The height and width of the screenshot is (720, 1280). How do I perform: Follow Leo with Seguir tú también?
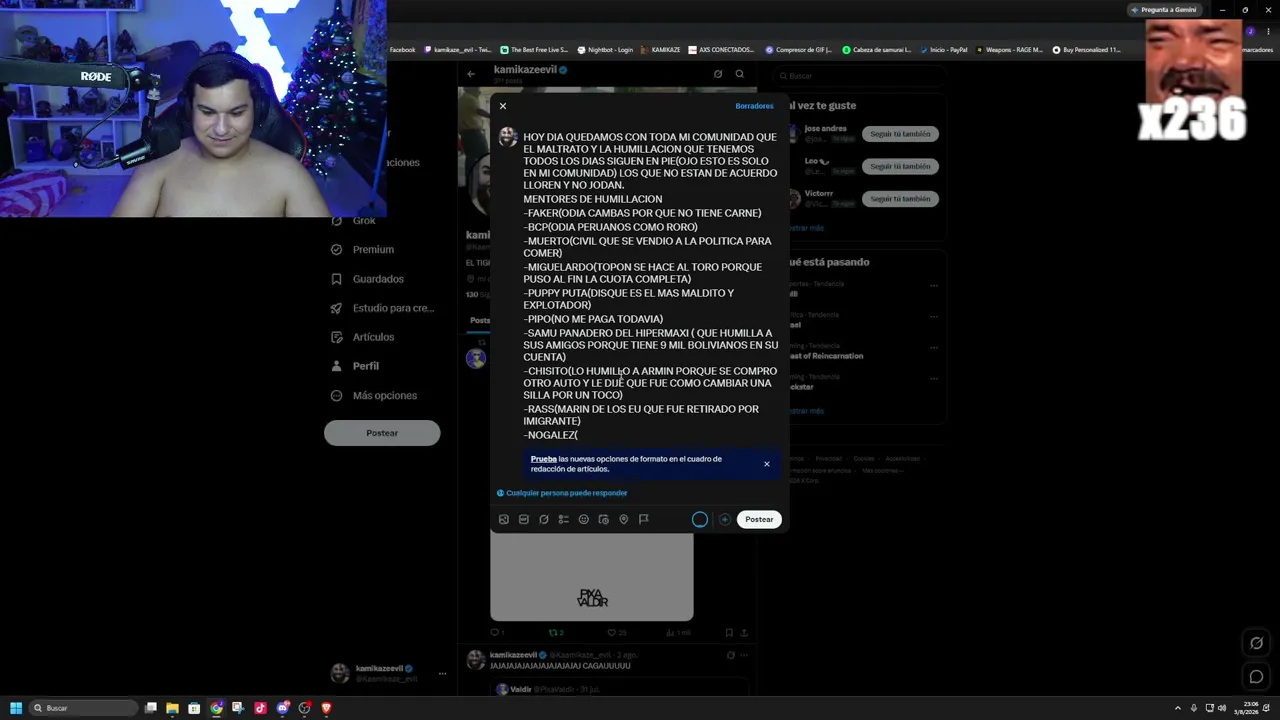coord(900,166)
